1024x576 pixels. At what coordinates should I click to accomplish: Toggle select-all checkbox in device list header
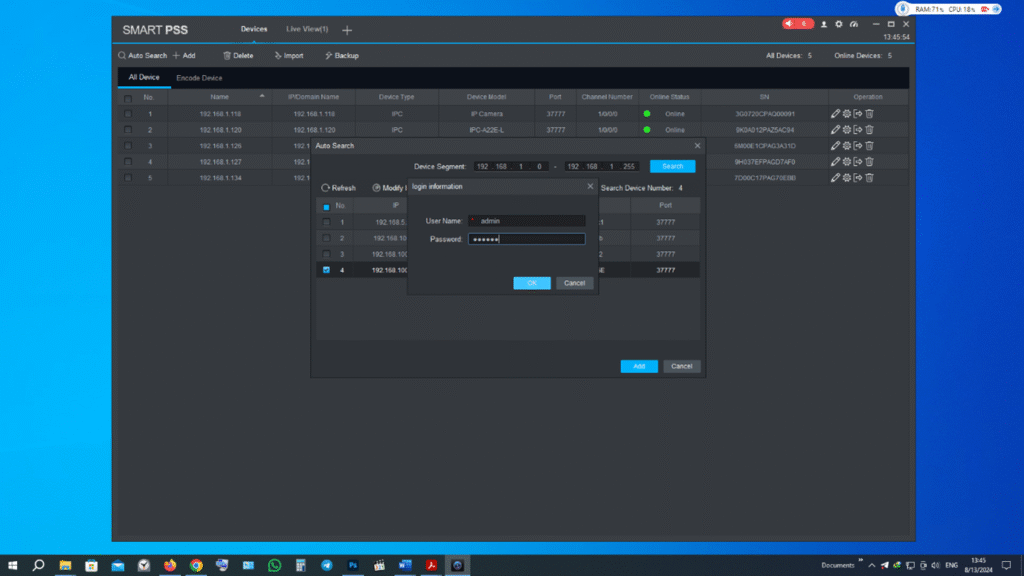click(x=128, y=98)
